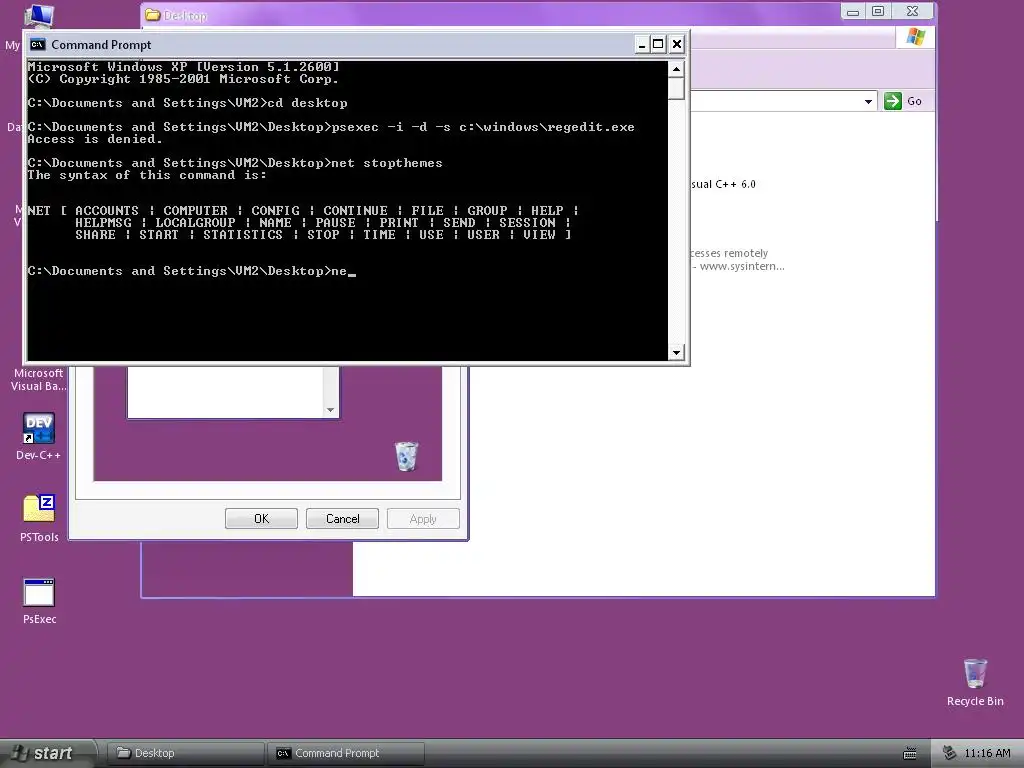Maximize the Command Prompt window

click(658, 44)
